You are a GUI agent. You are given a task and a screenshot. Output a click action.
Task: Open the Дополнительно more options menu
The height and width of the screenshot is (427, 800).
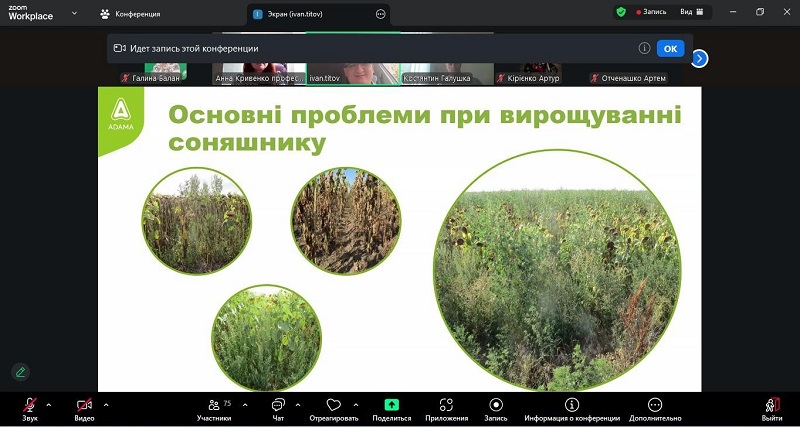coord(655,406)
